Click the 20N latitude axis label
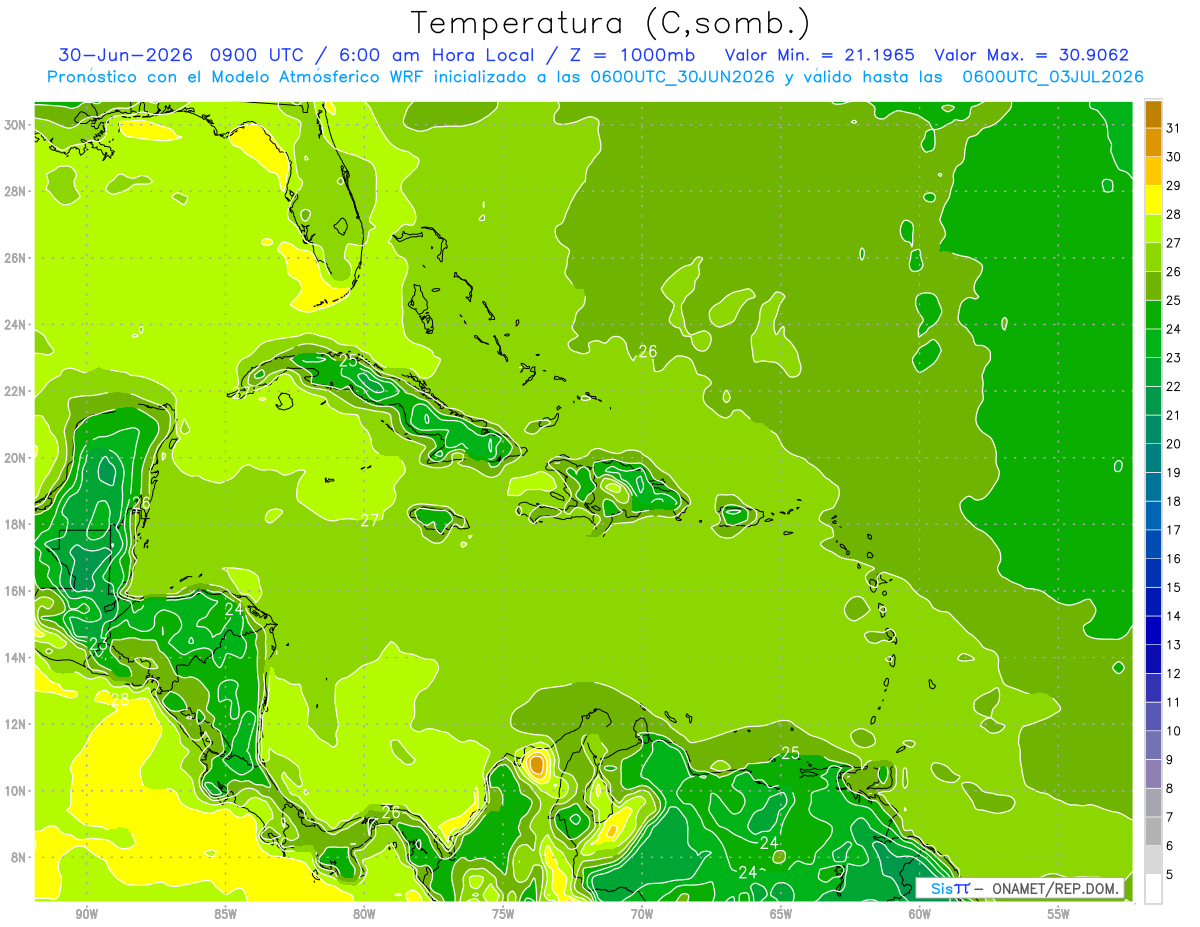The width and height of the screenshot is (1200, 927). tap(17, 458)
